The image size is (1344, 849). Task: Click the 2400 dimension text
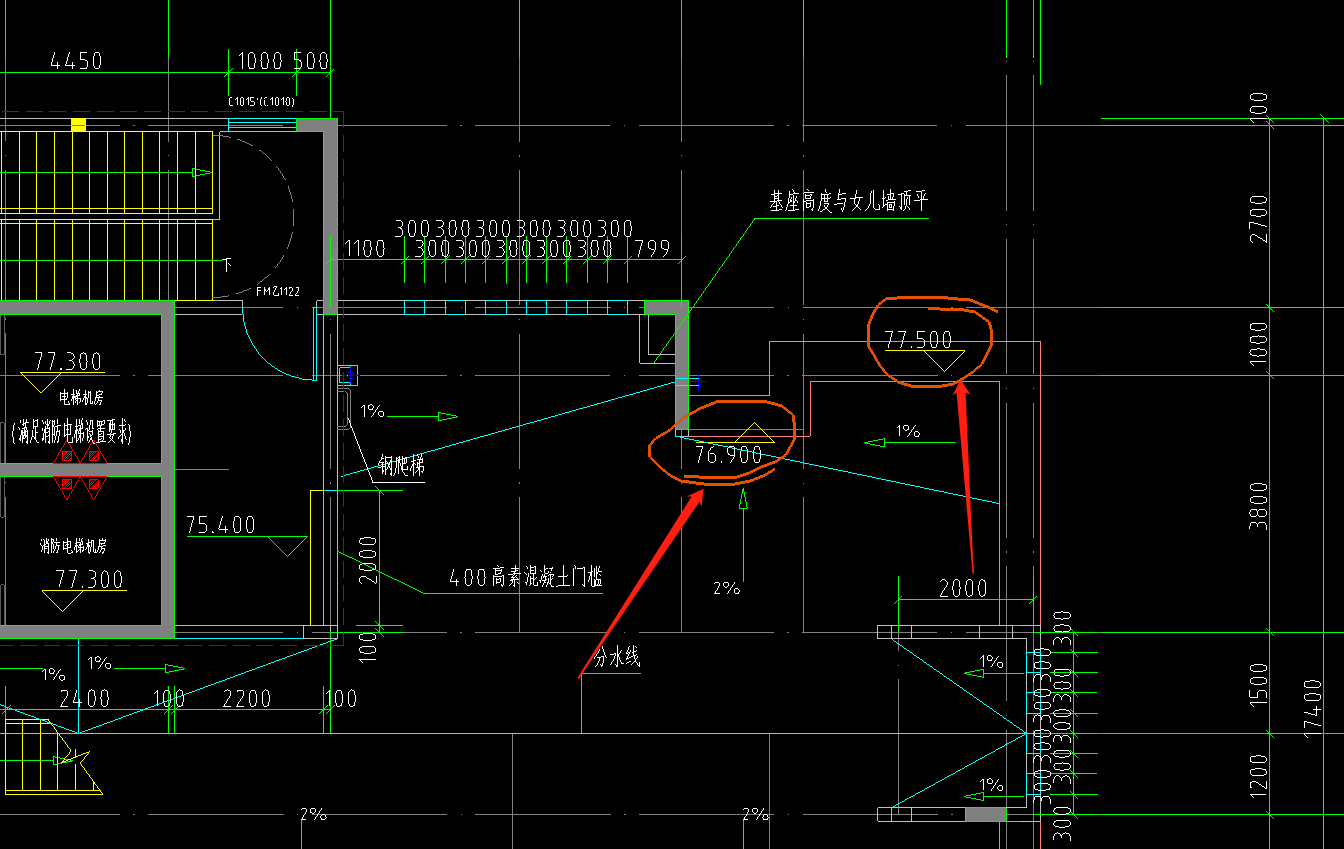pos(84,698)
